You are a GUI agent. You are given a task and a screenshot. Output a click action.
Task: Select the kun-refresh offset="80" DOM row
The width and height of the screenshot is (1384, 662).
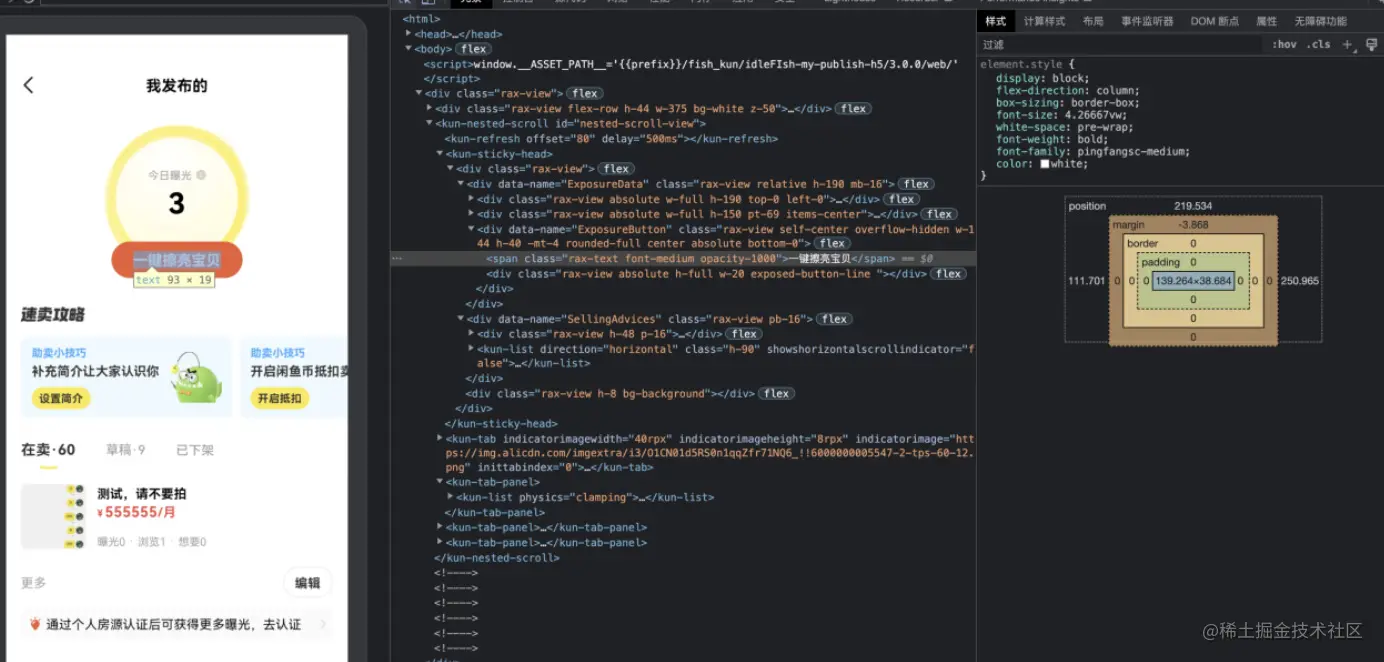click(611, 138)
